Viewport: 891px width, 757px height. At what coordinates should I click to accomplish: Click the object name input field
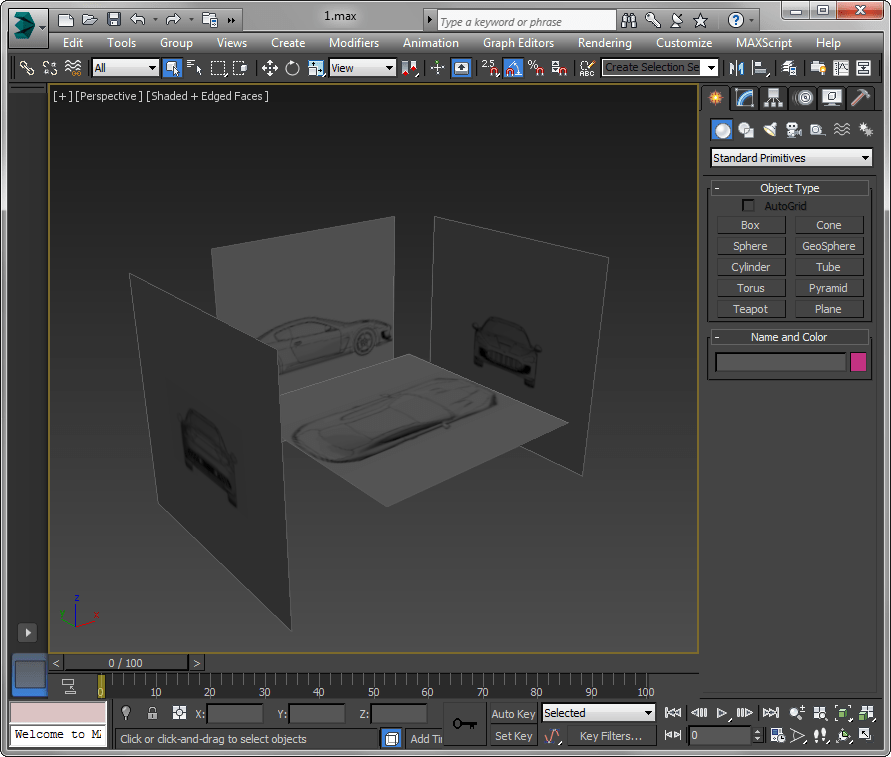[780, 362]
